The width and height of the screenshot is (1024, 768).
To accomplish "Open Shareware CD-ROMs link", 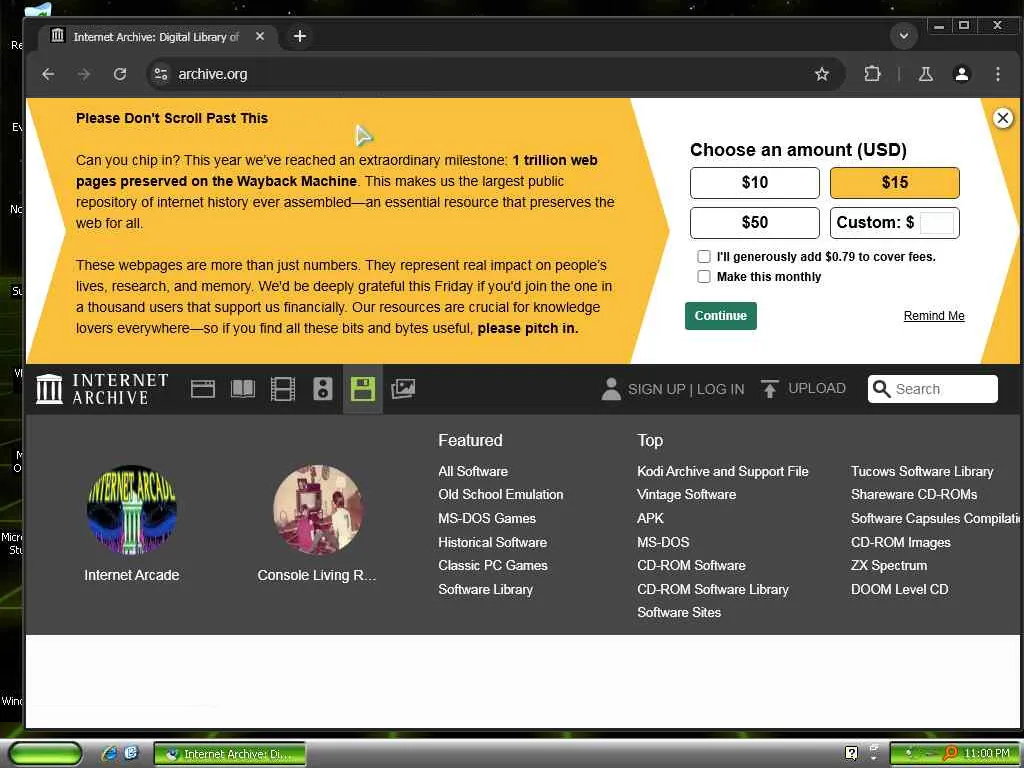I will [x=914, y=495].
